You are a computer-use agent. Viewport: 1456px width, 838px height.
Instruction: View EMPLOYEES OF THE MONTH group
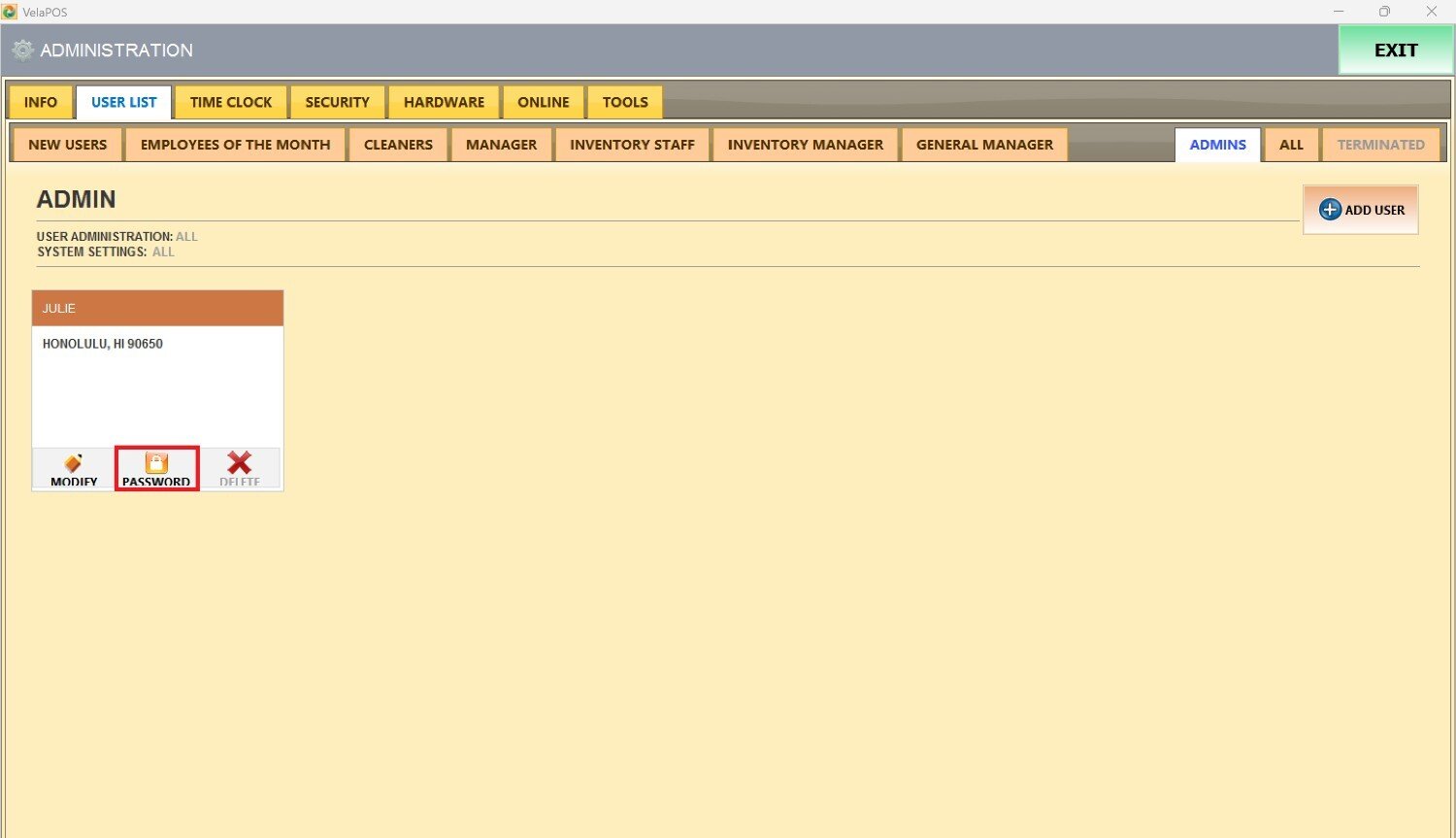[236, 145]
